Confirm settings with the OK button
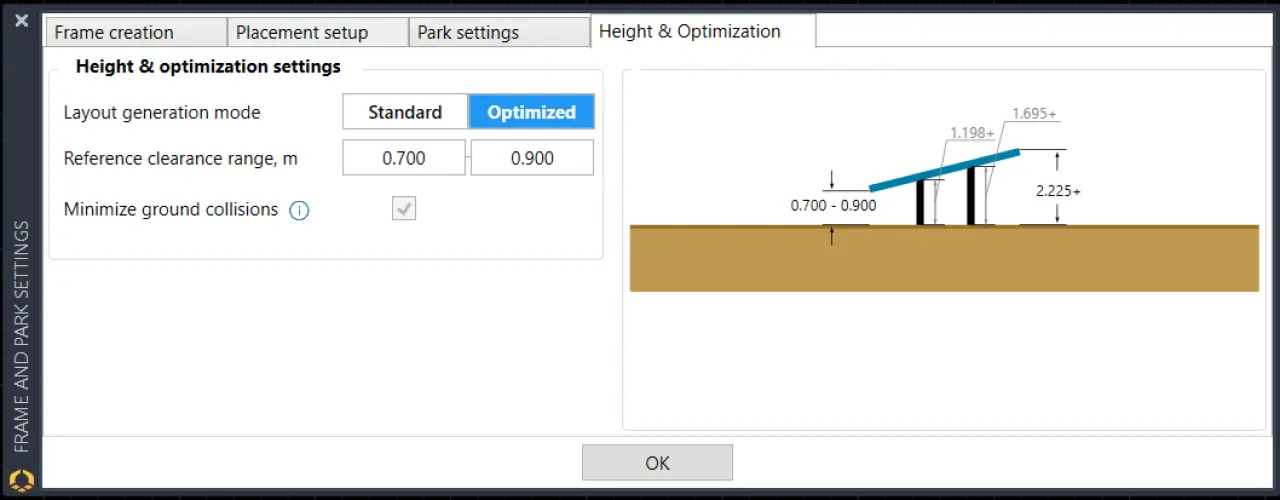The height and width of the screenshot is (500, 1280). point(657,463)
